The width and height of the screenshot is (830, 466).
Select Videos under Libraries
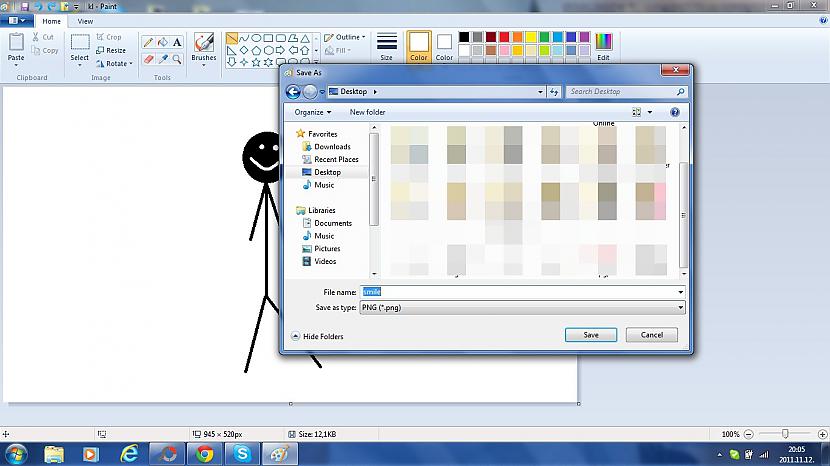pyautogui.click(x=325, y=261)
